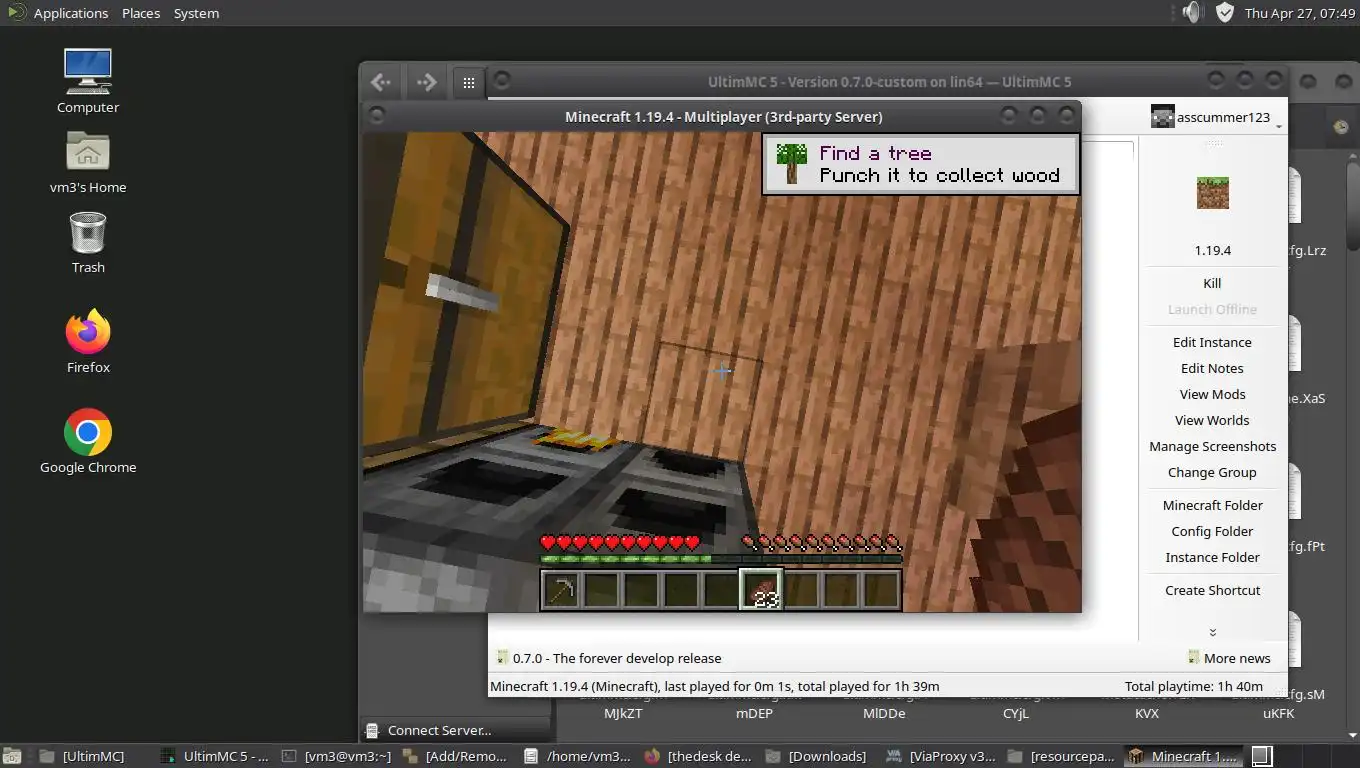This screenshot has width=1360, height=768.
Task: Click the back arrow in file manager
Action: pyautogui.click(x=380, y=82)
